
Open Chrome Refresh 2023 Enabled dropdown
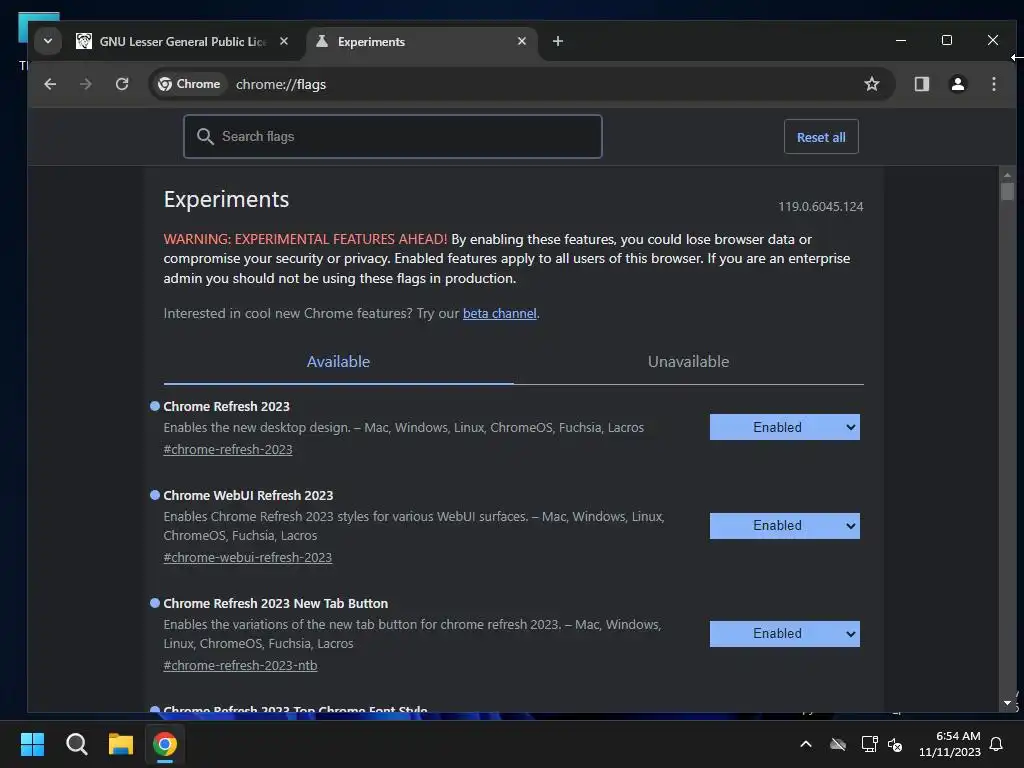784,427
